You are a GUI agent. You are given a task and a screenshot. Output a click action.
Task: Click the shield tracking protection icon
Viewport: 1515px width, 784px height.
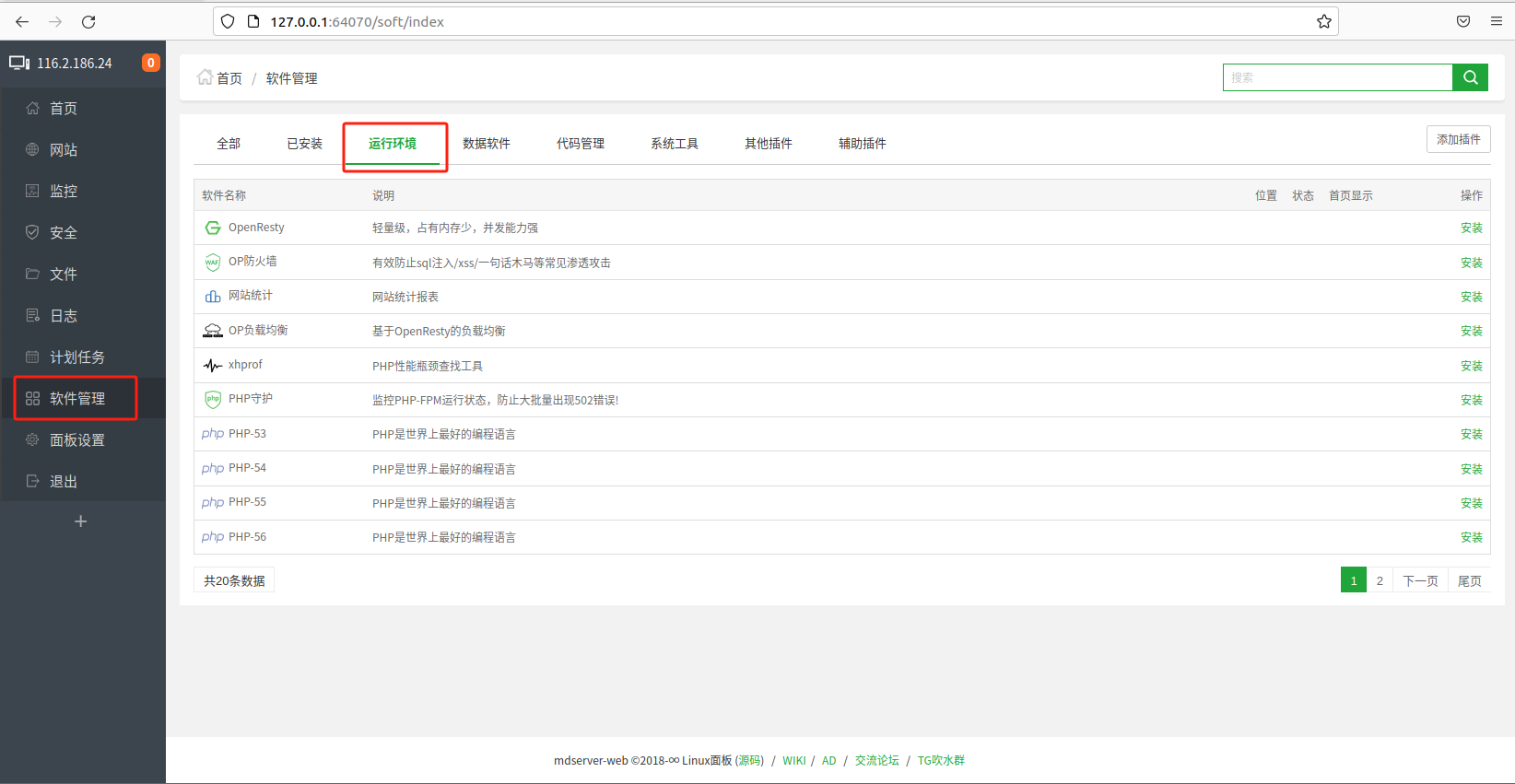(228, 21)
